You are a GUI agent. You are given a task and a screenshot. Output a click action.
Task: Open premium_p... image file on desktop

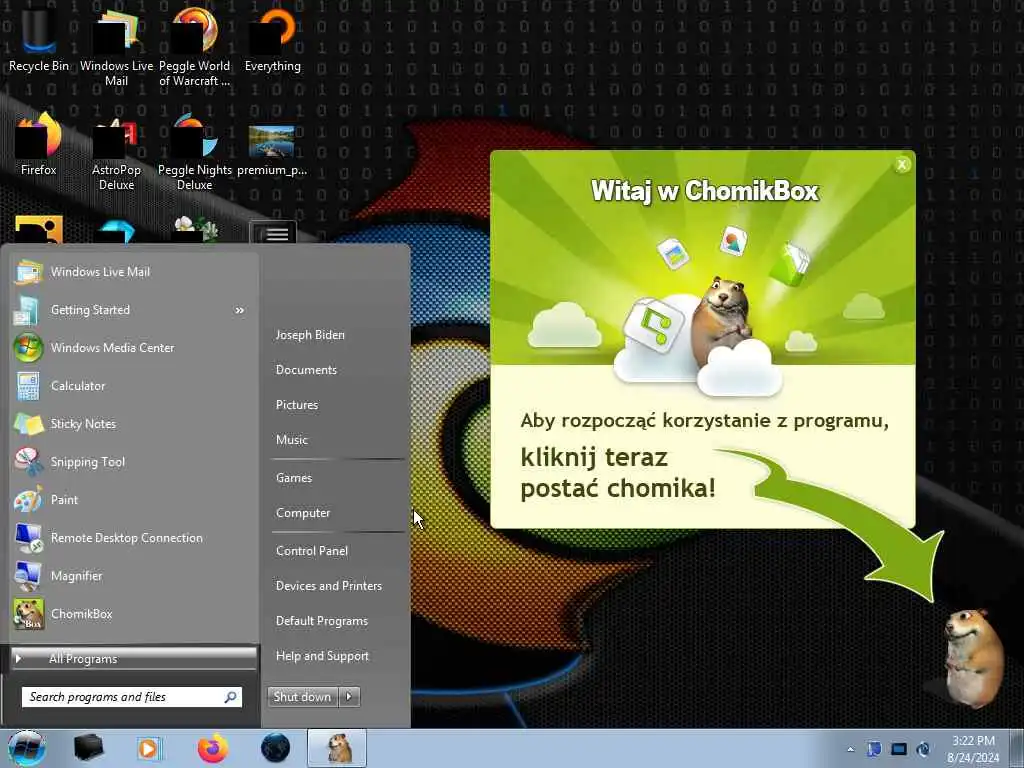272,150
